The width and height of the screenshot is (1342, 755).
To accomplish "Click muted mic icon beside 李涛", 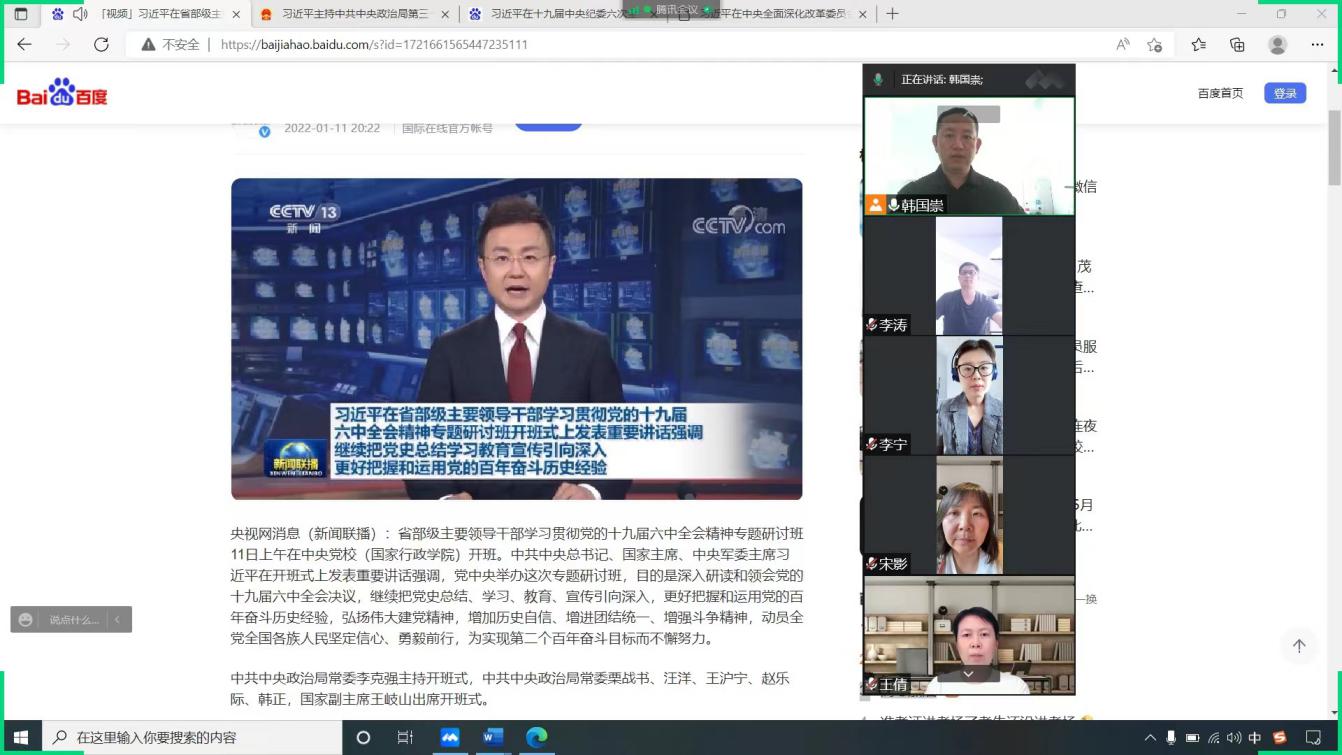I will click(x=872, y=325).
